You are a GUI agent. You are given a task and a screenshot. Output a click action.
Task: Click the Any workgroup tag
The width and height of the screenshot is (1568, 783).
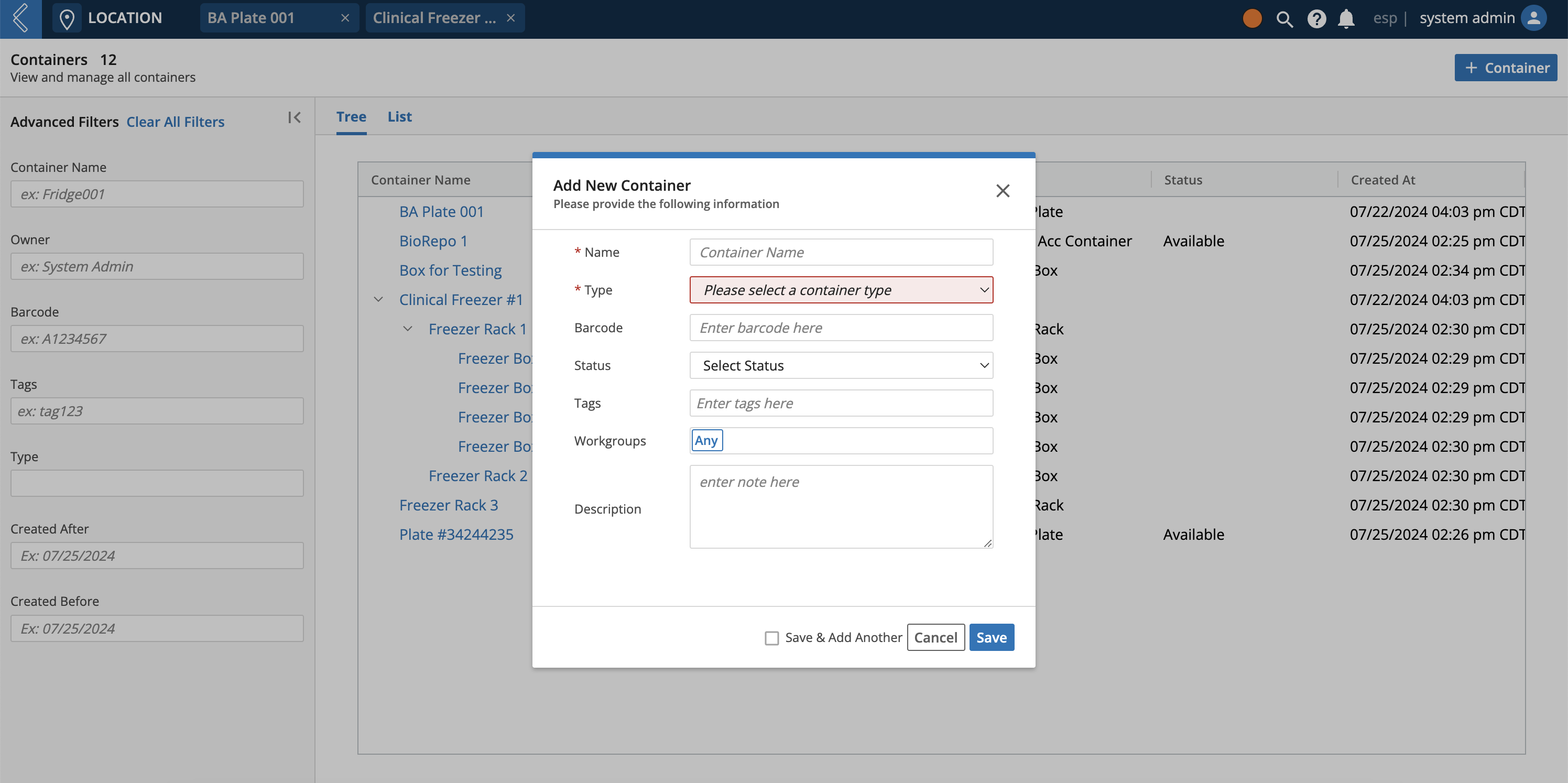(706, 440)
